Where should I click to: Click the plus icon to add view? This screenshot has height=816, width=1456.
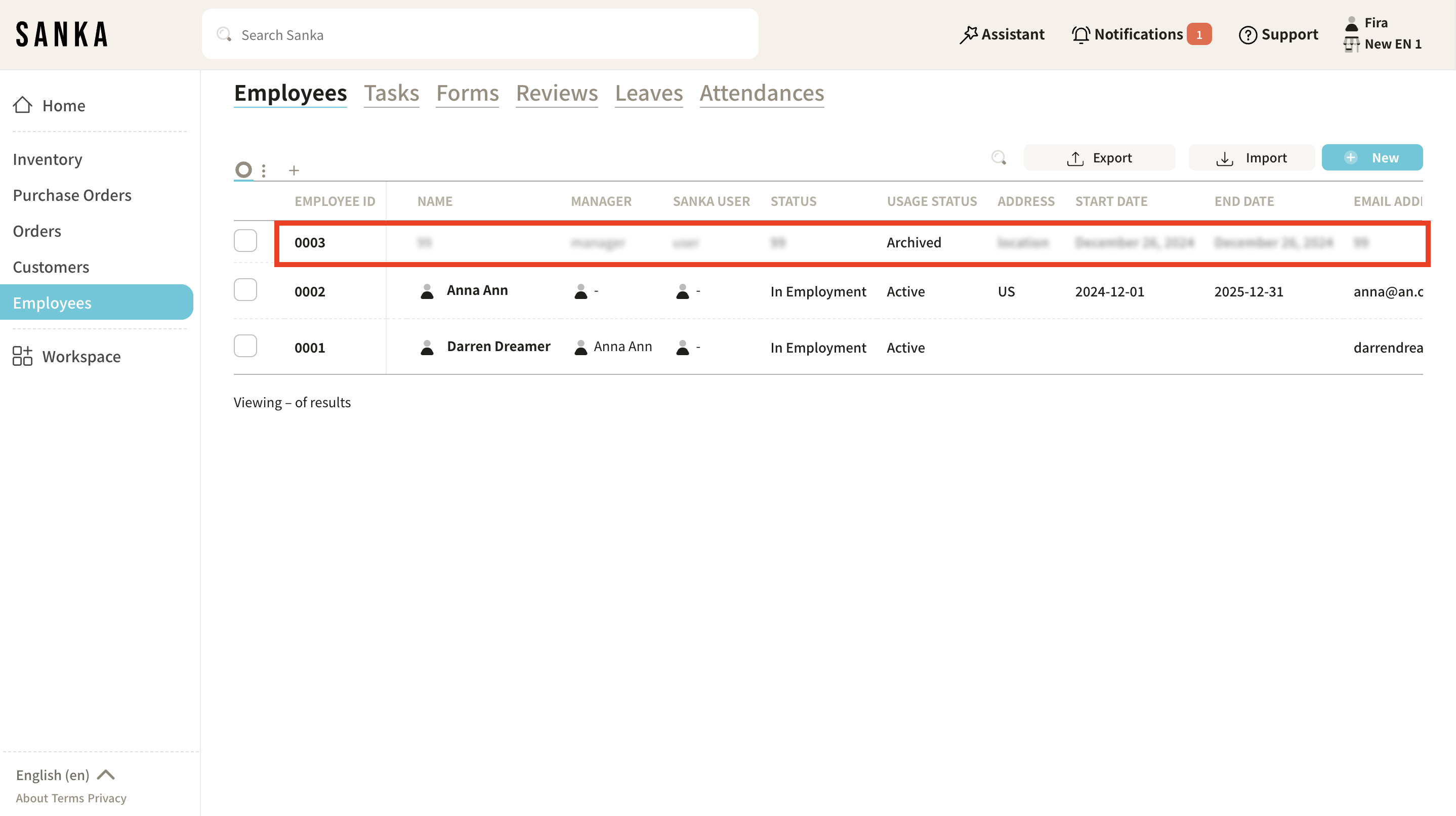click(294, 170)
